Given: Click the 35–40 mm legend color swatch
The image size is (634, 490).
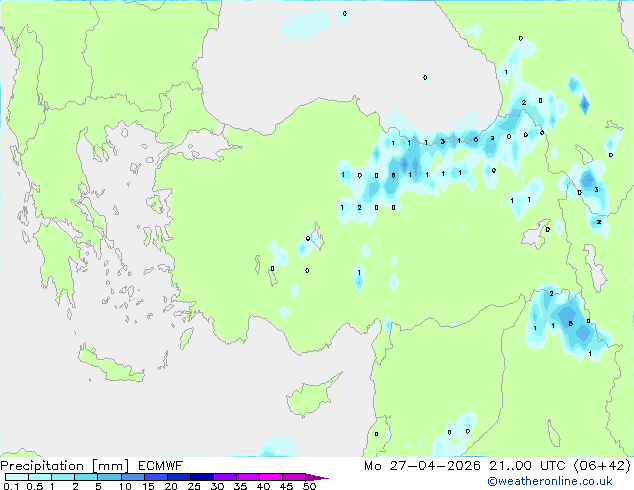Looking at the screenshot, I should (248, 477).
